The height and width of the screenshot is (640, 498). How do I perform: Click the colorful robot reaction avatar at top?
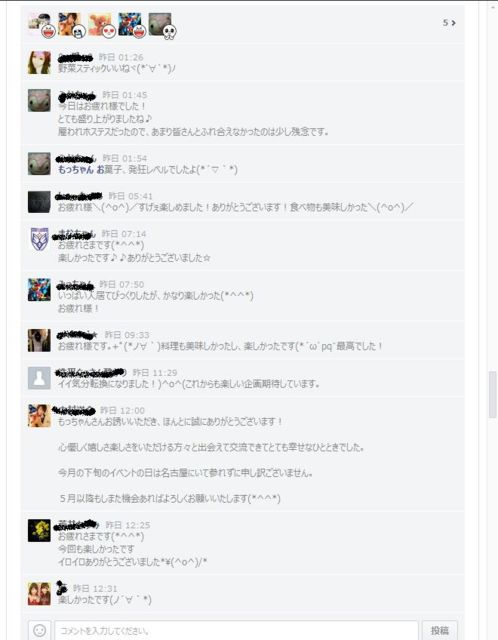point(131,25)
